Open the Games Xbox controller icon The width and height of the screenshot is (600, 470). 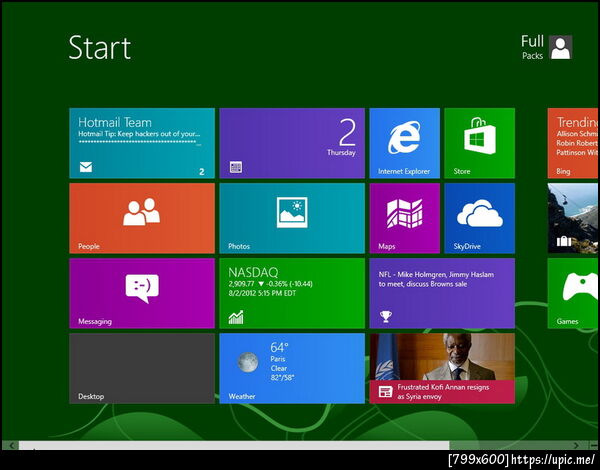click(x=580, y=286)
